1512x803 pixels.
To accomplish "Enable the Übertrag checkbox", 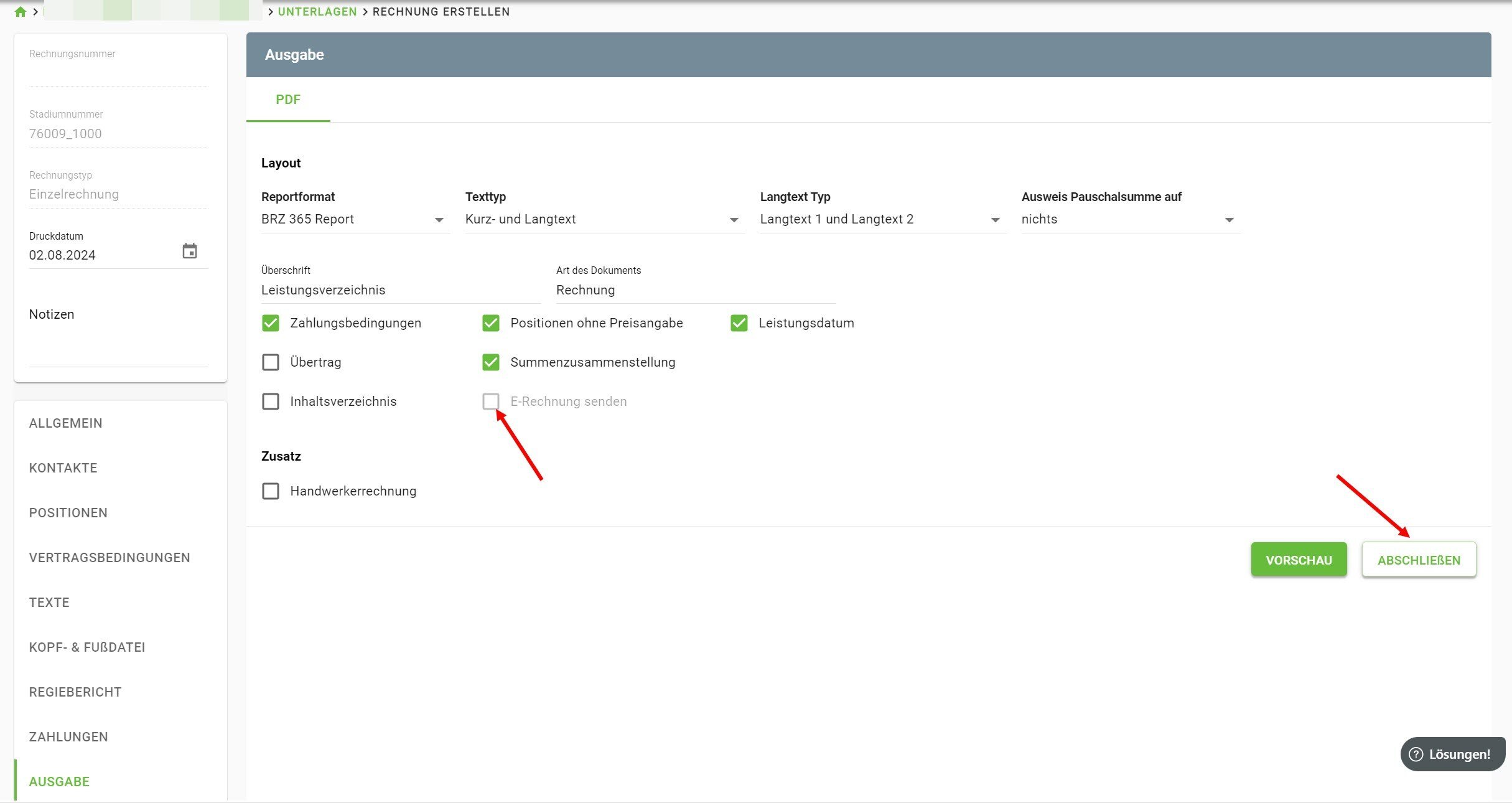I will tap(271, 362).
